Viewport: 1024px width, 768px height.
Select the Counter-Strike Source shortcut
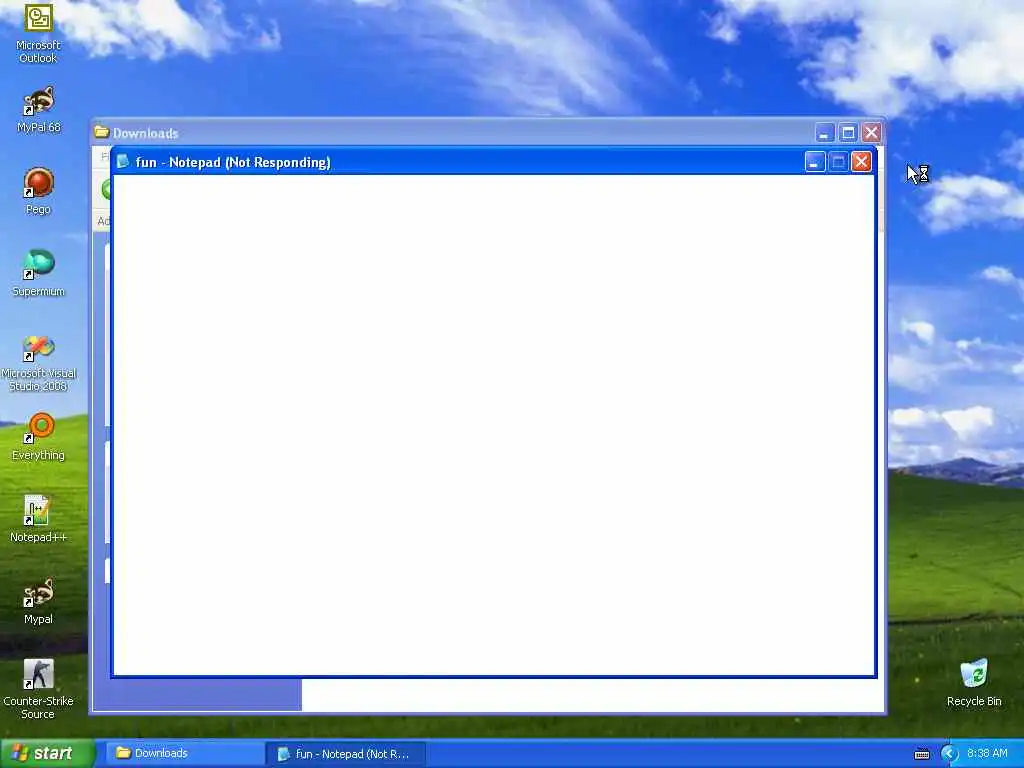(x=38, y=690)
